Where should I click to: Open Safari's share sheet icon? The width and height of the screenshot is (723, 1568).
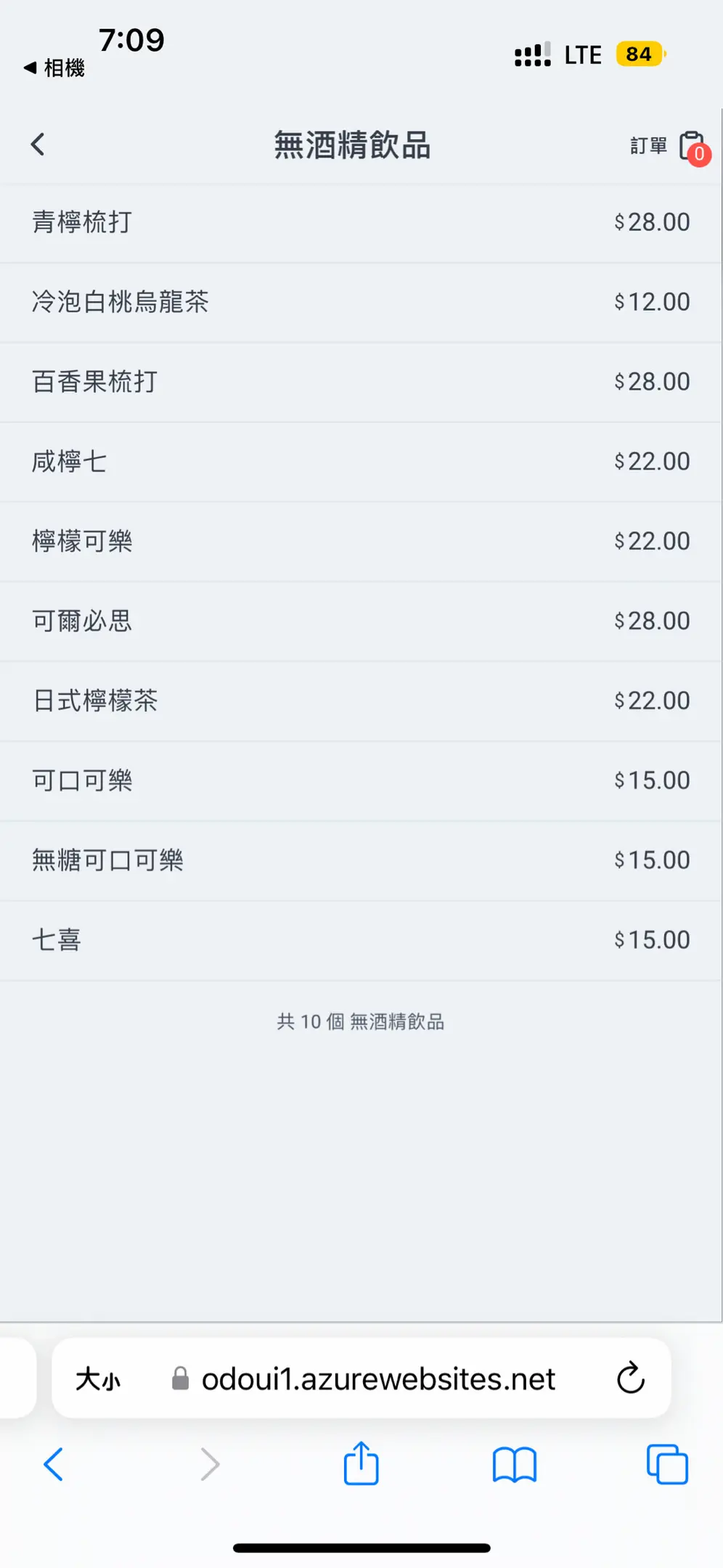(x=361, y=1463)
